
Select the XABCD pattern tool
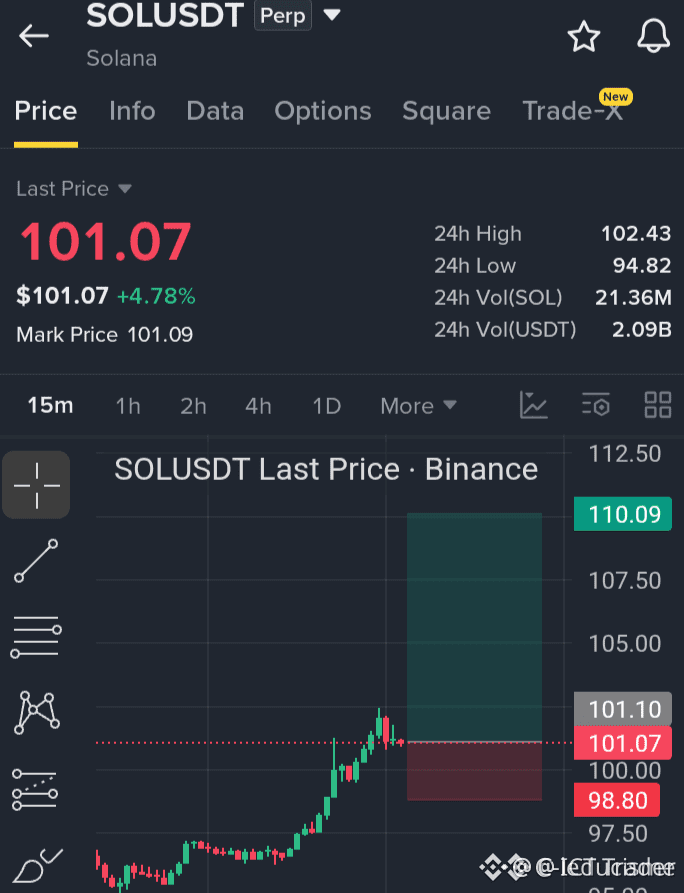36,712
